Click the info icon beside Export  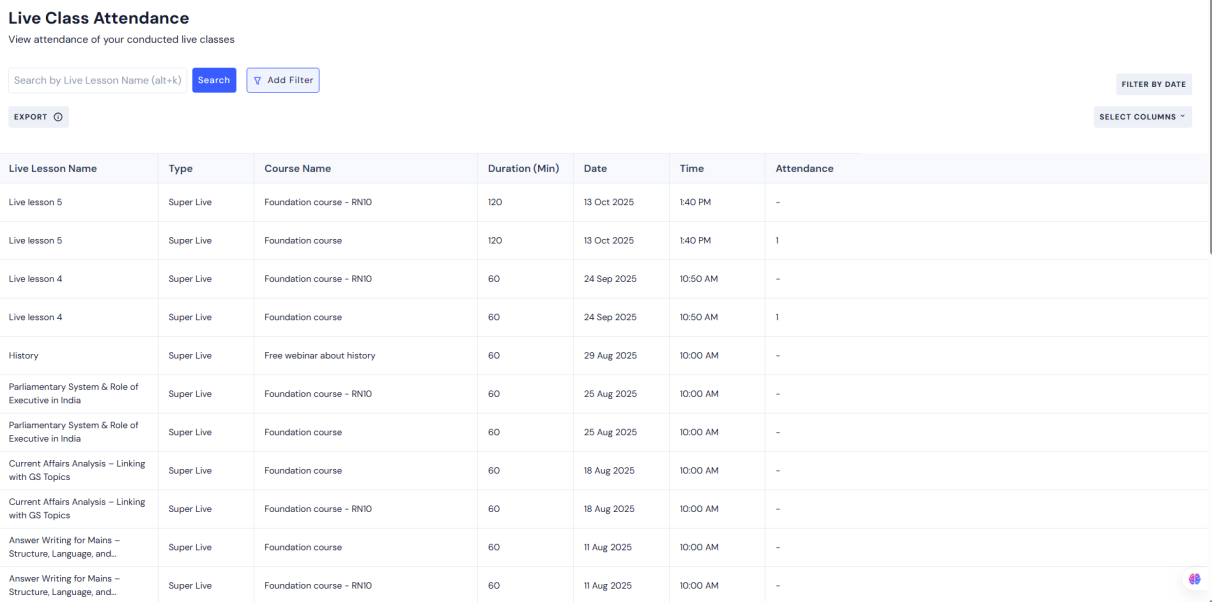click(x=58, y=117)
